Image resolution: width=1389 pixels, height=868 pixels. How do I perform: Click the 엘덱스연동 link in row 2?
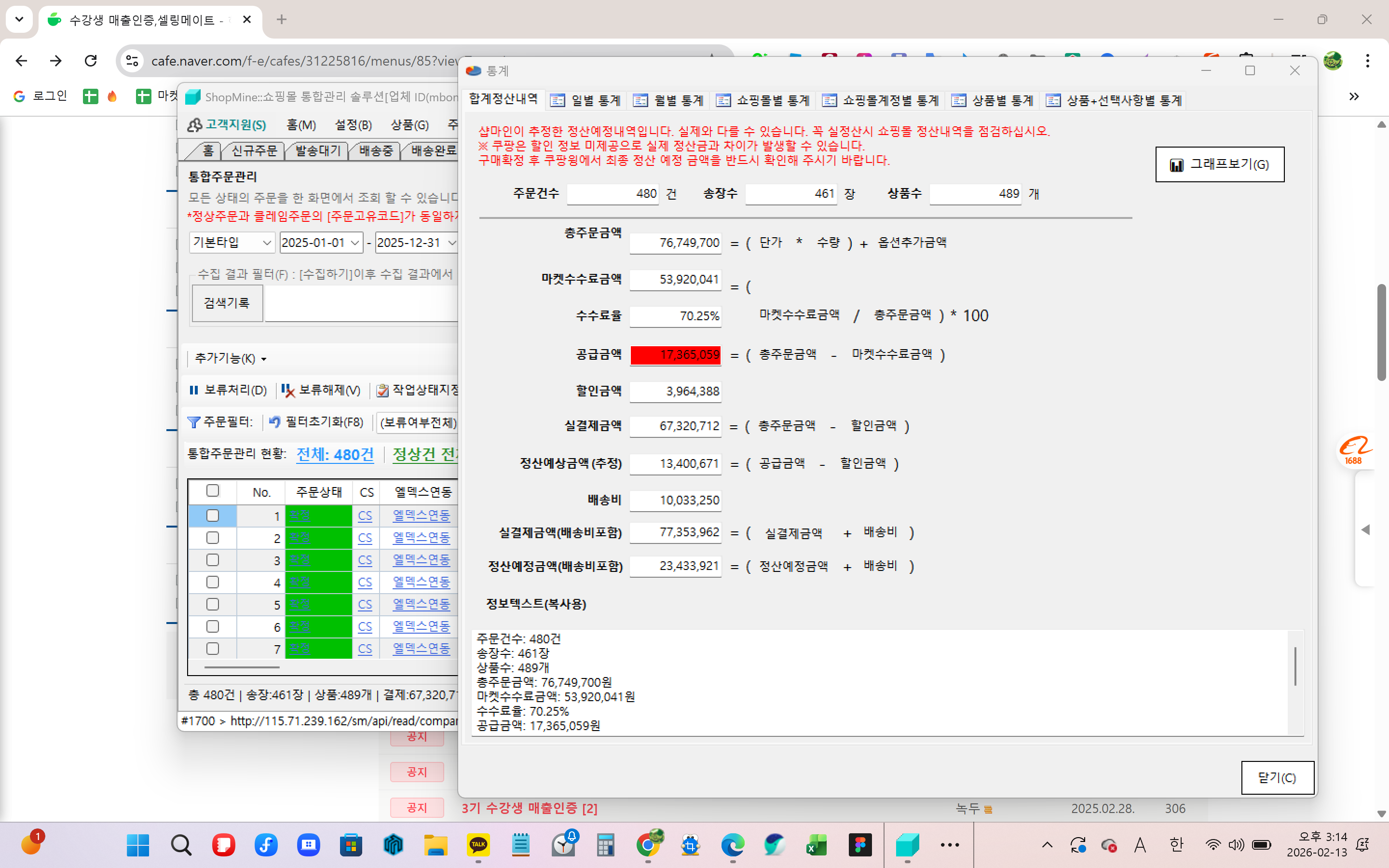[421, 538]
